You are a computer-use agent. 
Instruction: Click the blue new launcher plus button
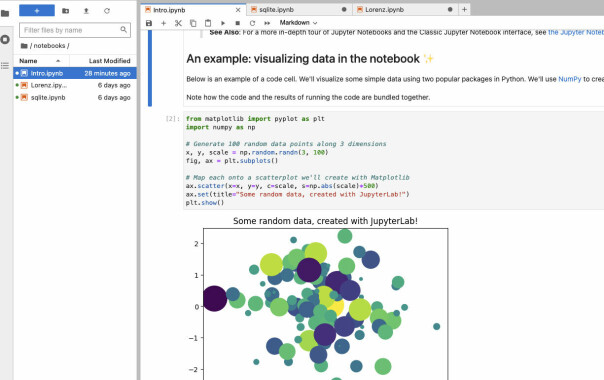[x=37, y=11]
